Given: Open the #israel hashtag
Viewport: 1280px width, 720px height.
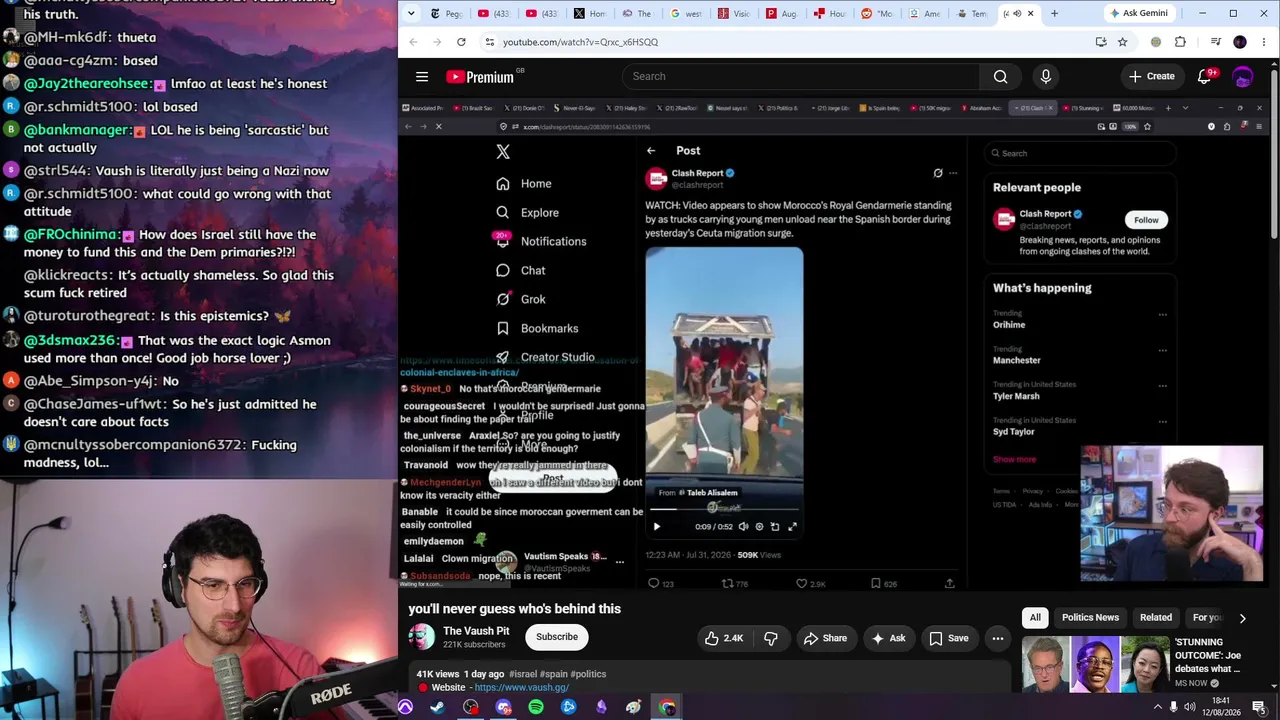Looking at the screenshot, I should (x=525, y=674).
